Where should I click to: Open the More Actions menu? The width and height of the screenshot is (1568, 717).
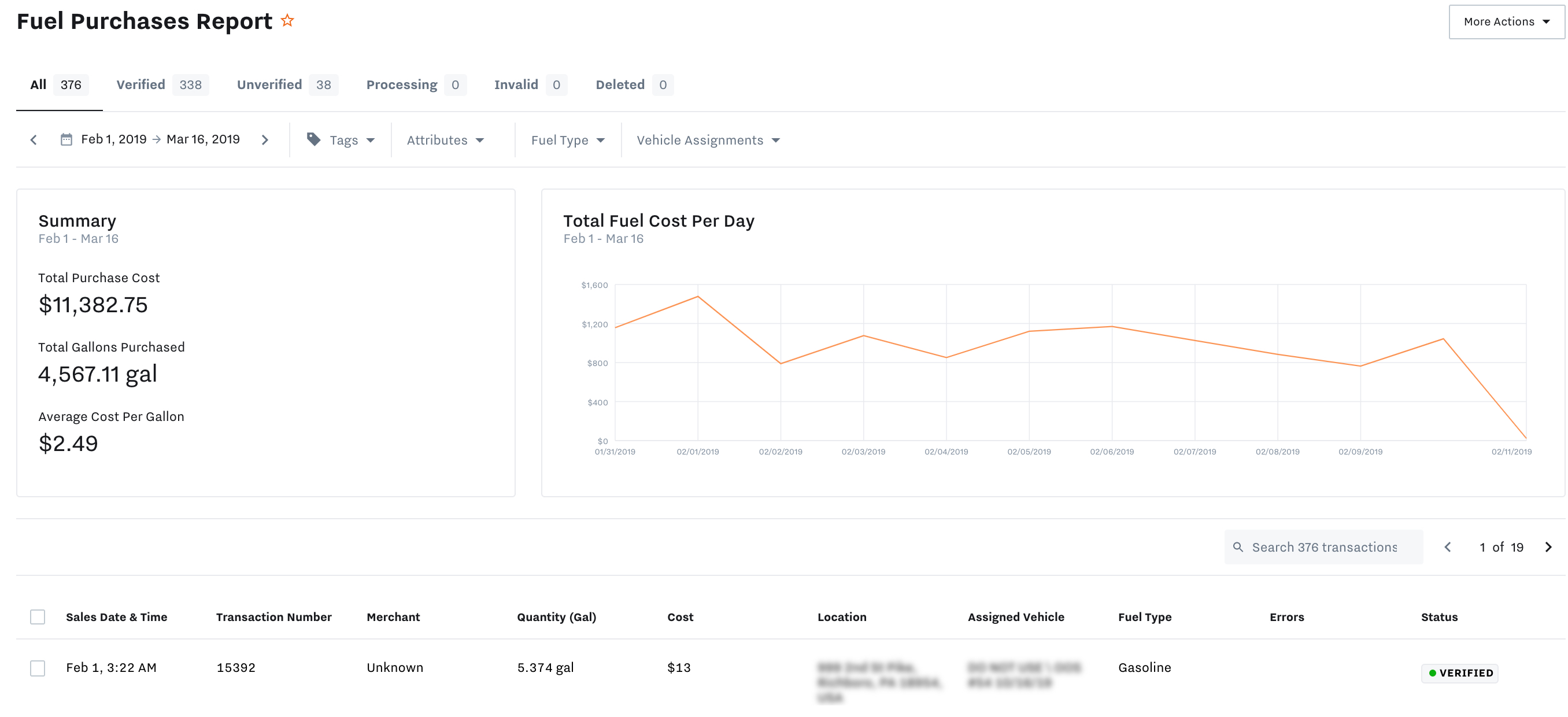1506,22
